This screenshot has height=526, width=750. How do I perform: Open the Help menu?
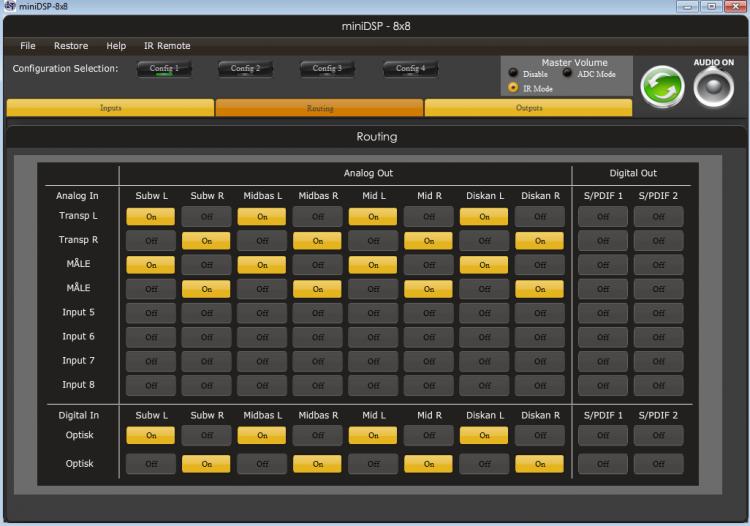tap(116, 45)
